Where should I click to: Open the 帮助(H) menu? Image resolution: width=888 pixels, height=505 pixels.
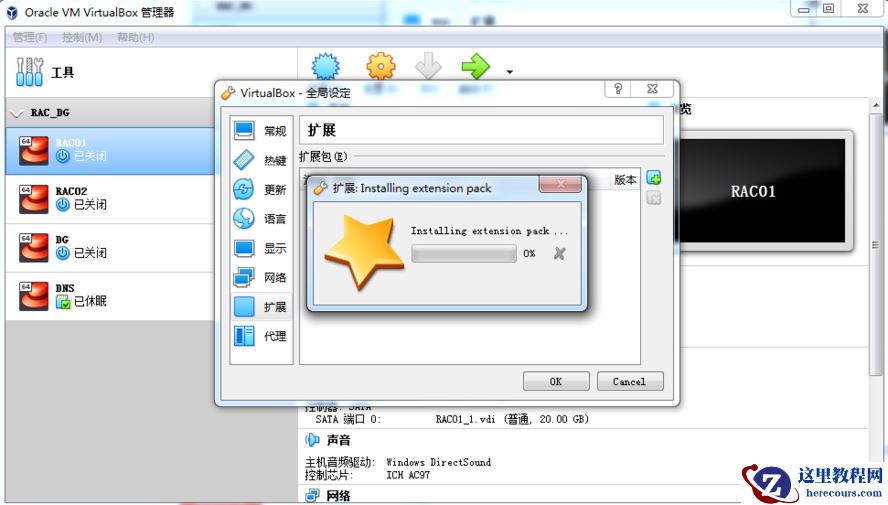point(135,37)
